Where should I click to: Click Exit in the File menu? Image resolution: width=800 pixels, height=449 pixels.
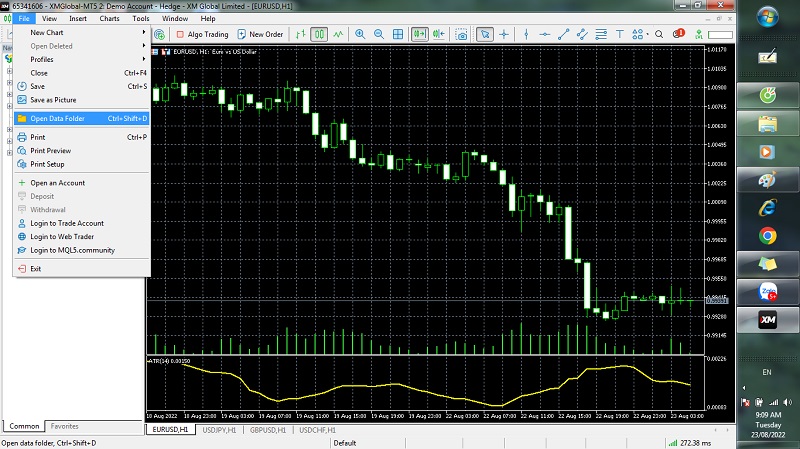(x=36, y=268)
